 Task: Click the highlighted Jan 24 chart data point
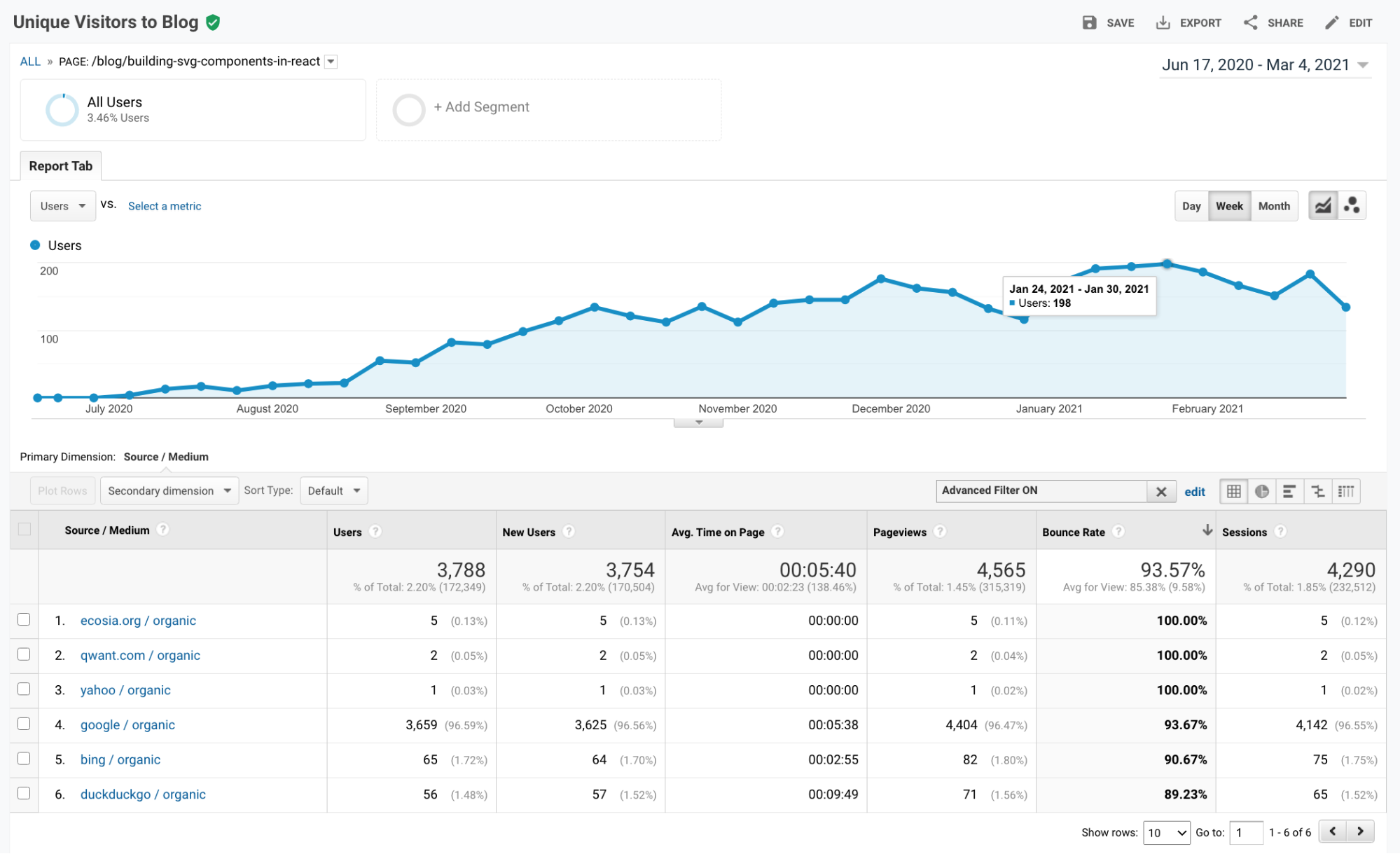[x=1167, y=264]
